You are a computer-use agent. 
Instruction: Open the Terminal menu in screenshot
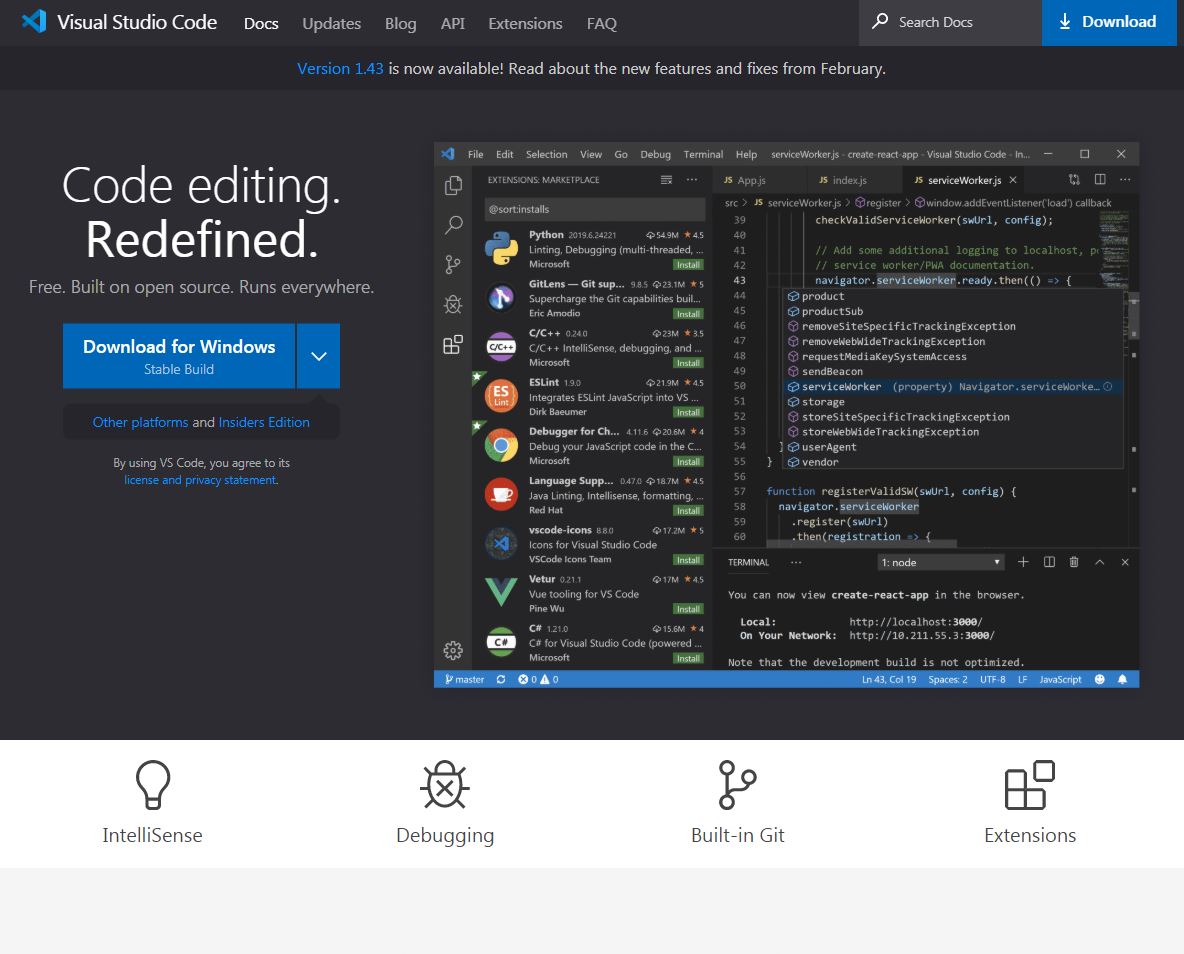tap(703, 154)
